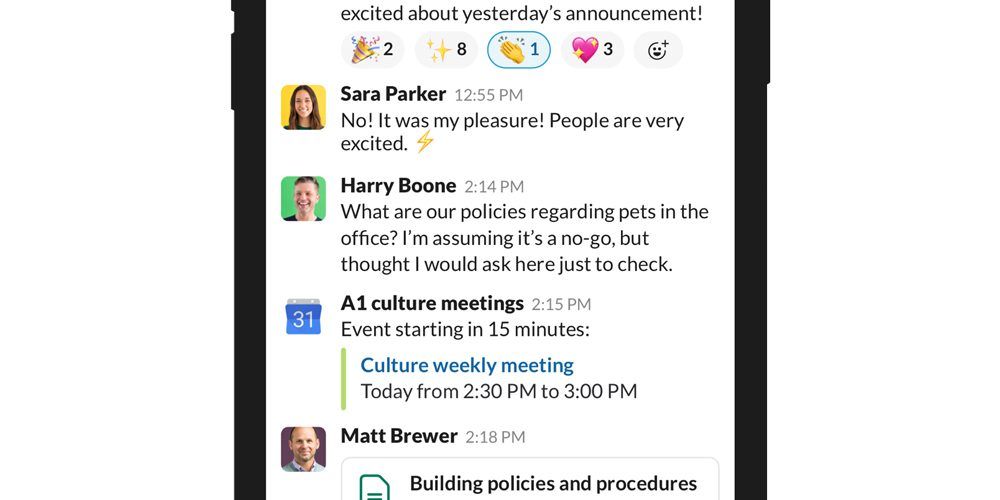Screen dimensions: 1000x500
Task: Open Sara Parker's profile photo
Action: [304, 107]
